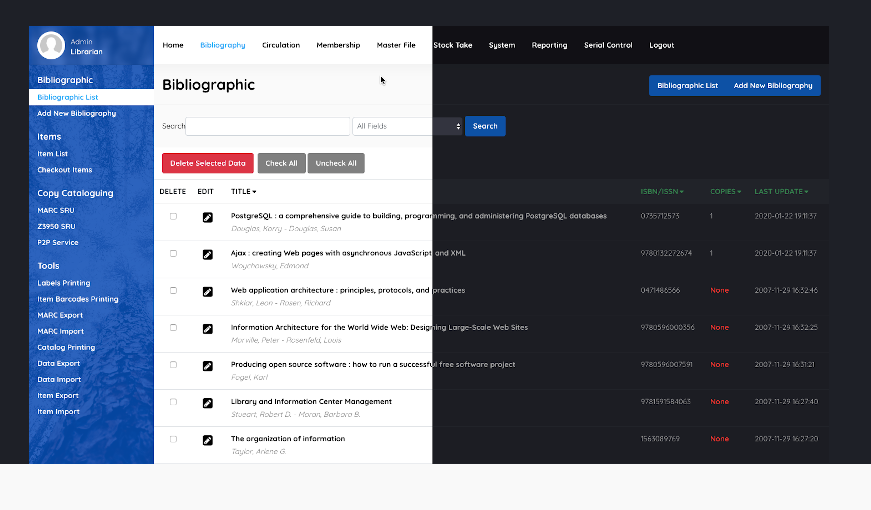Screen dimensions: 871x510
Task: Open Item Import in the sidebar
Action: (x=58, y=412)
